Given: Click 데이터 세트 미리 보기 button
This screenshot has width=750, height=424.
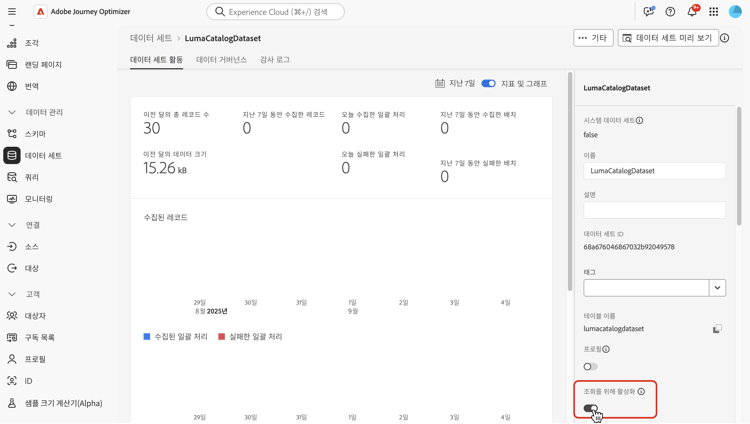Looking at the screenshot, I should coord(668,38).
